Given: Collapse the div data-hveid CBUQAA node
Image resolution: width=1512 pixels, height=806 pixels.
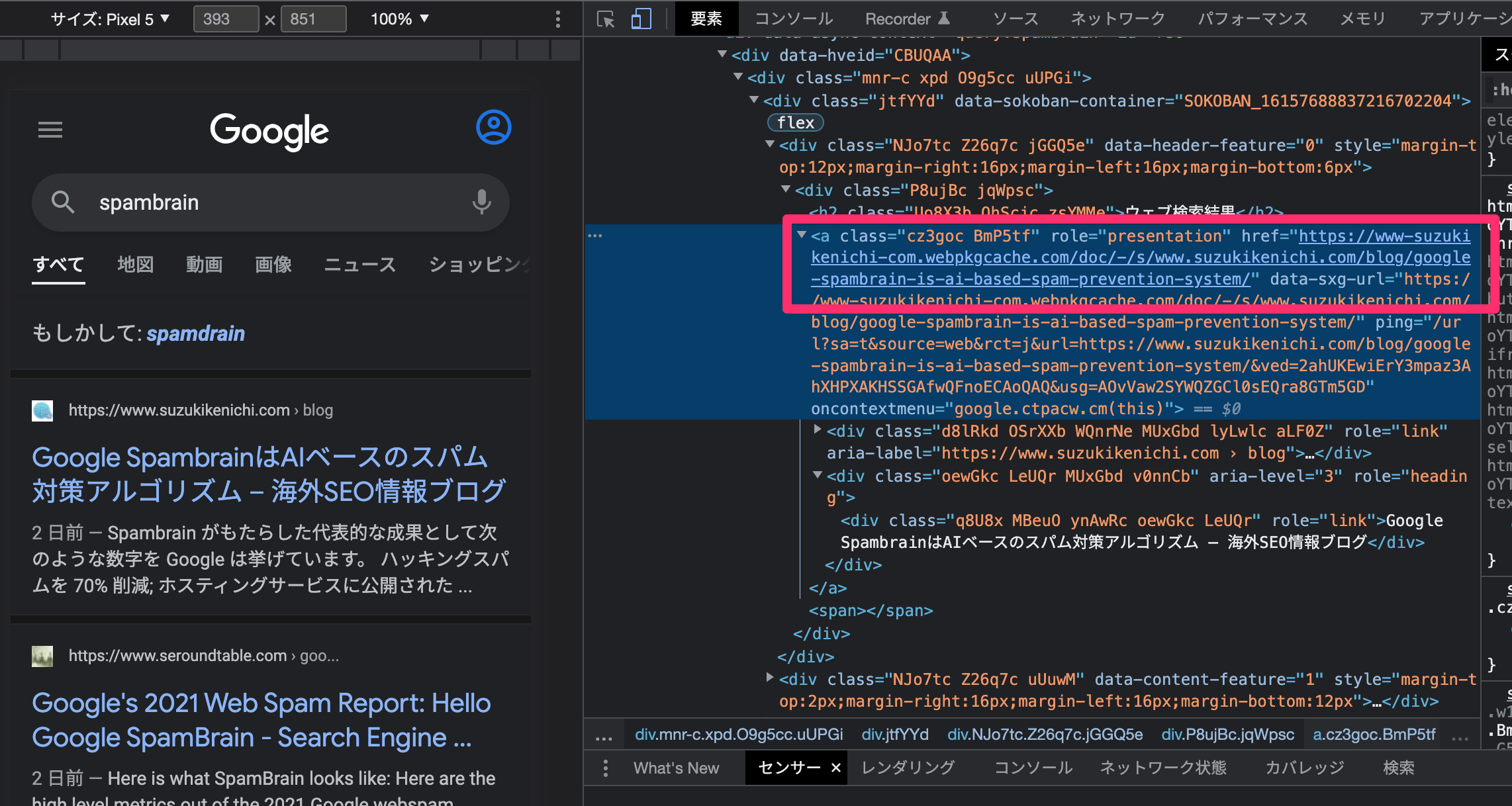Looking at the screenshot, I should pos(722,54).
